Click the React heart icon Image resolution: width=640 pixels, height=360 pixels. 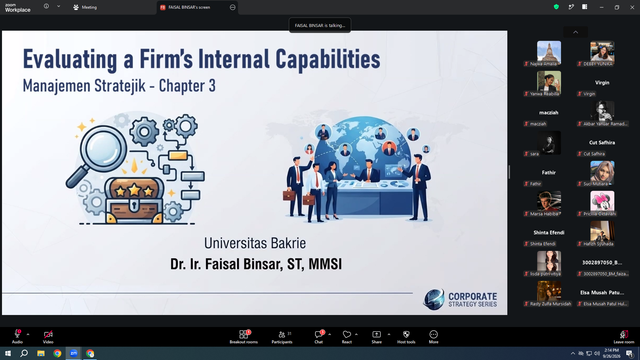(x=347, y=334)
